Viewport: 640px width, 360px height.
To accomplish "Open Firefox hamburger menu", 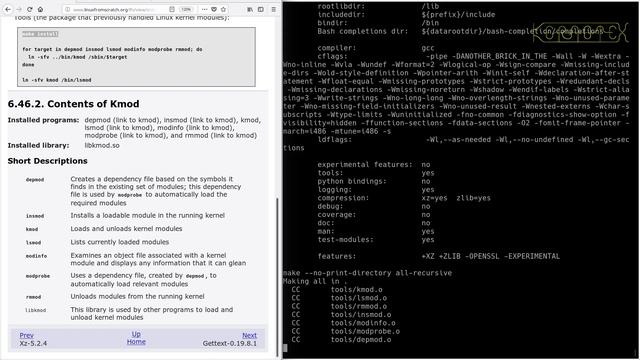I will [x=274, y=9].
